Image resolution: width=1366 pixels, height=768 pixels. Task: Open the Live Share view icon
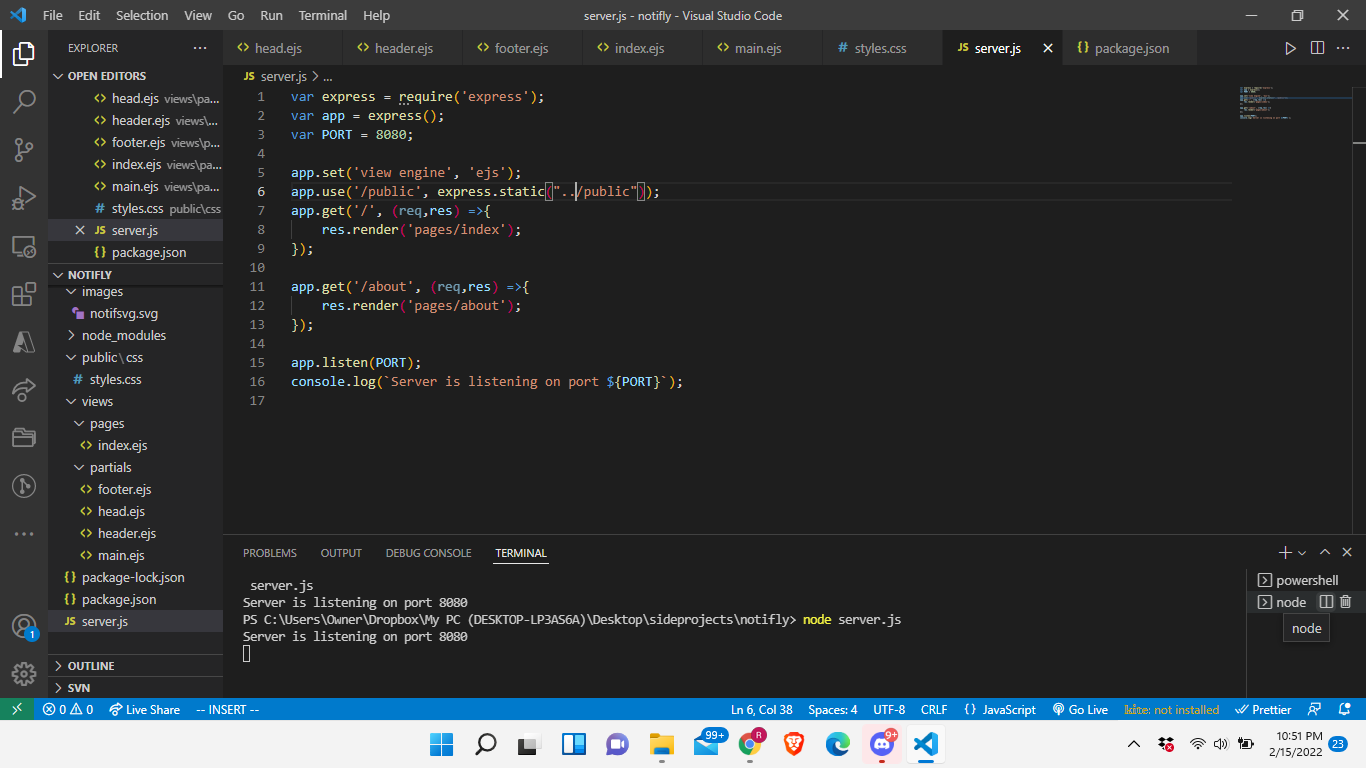tap(24, 390)
